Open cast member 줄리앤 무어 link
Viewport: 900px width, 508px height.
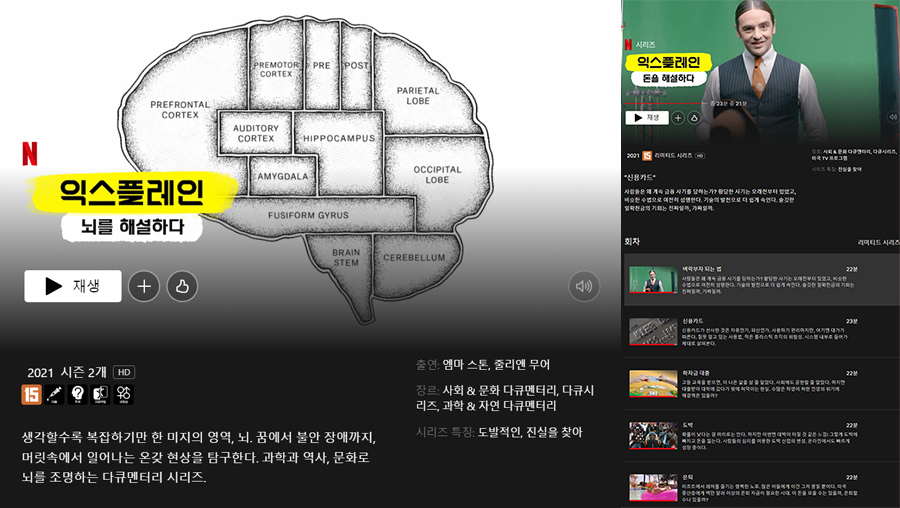522,364
